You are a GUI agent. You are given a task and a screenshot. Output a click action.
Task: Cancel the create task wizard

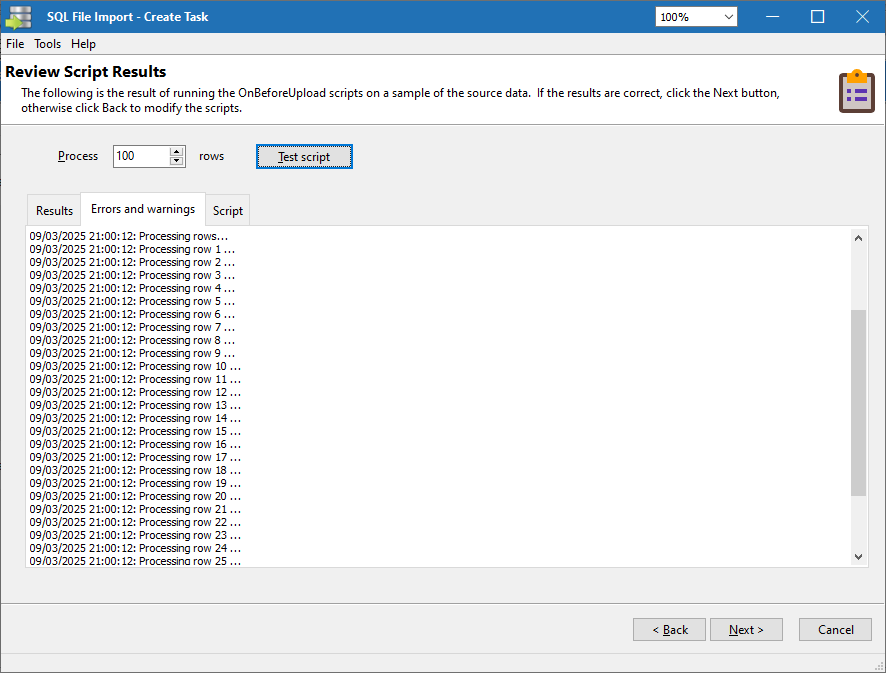click(835, 630)
